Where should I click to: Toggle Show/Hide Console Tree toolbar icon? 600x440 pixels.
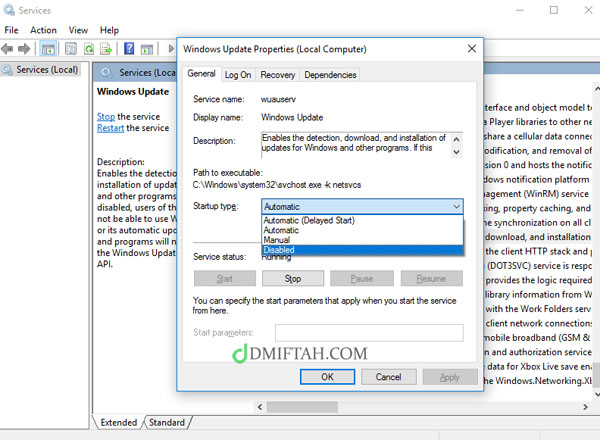pyautogui.click(x=48, y=49)
